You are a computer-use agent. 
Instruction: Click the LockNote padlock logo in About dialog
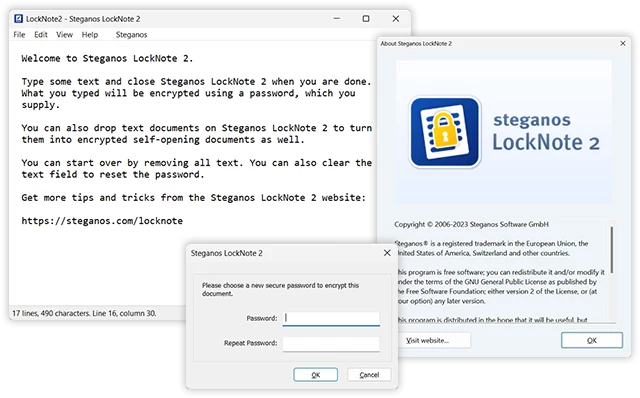click(445, 132)
